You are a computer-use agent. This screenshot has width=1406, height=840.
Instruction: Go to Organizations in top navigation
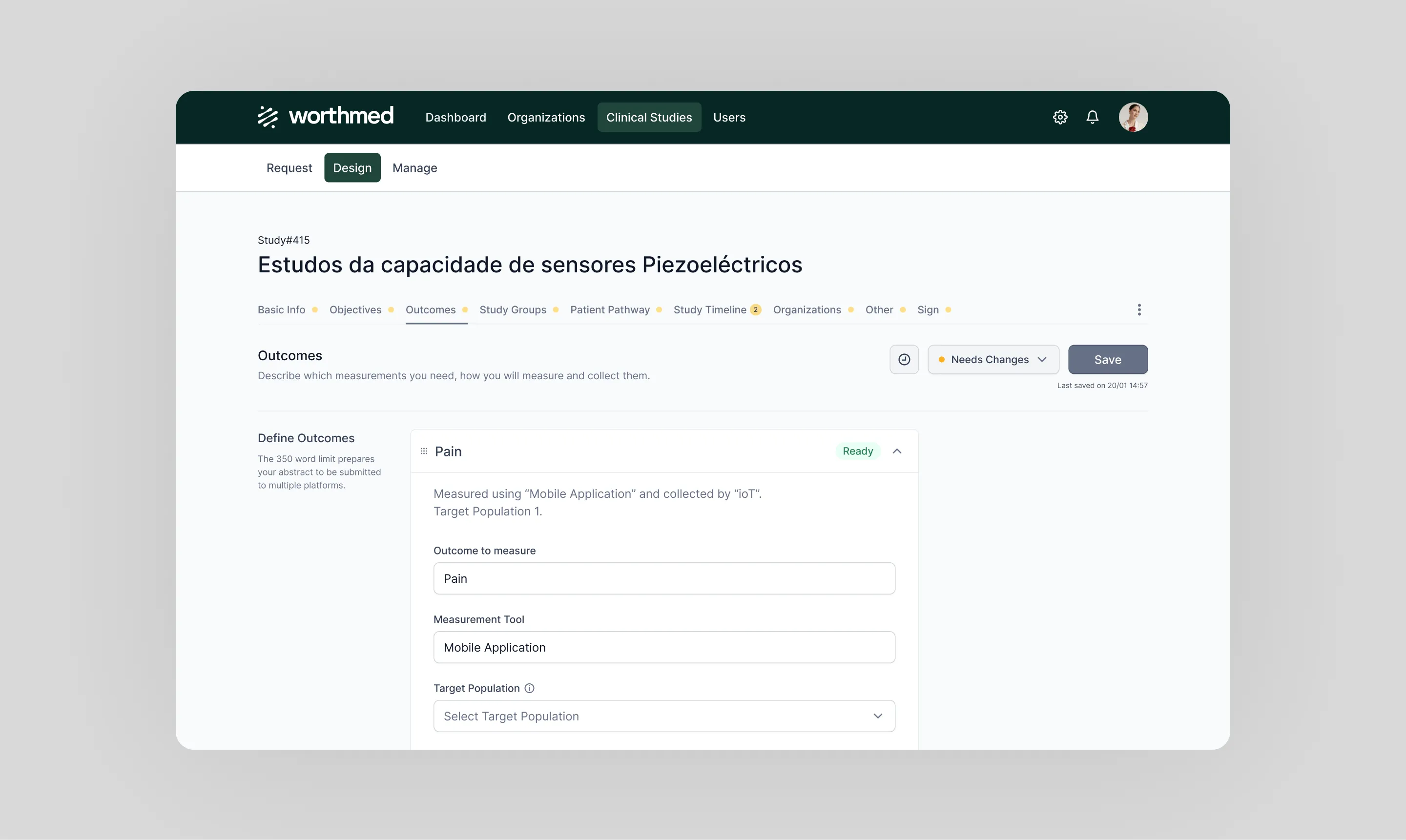point(546,117)
